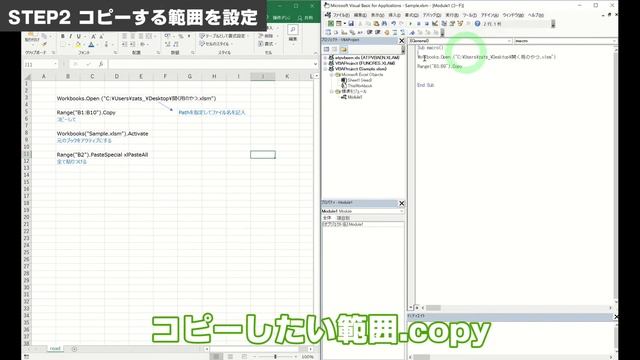Click the Object Browser icon in VBA toolbar

click(x=460, y=24)
